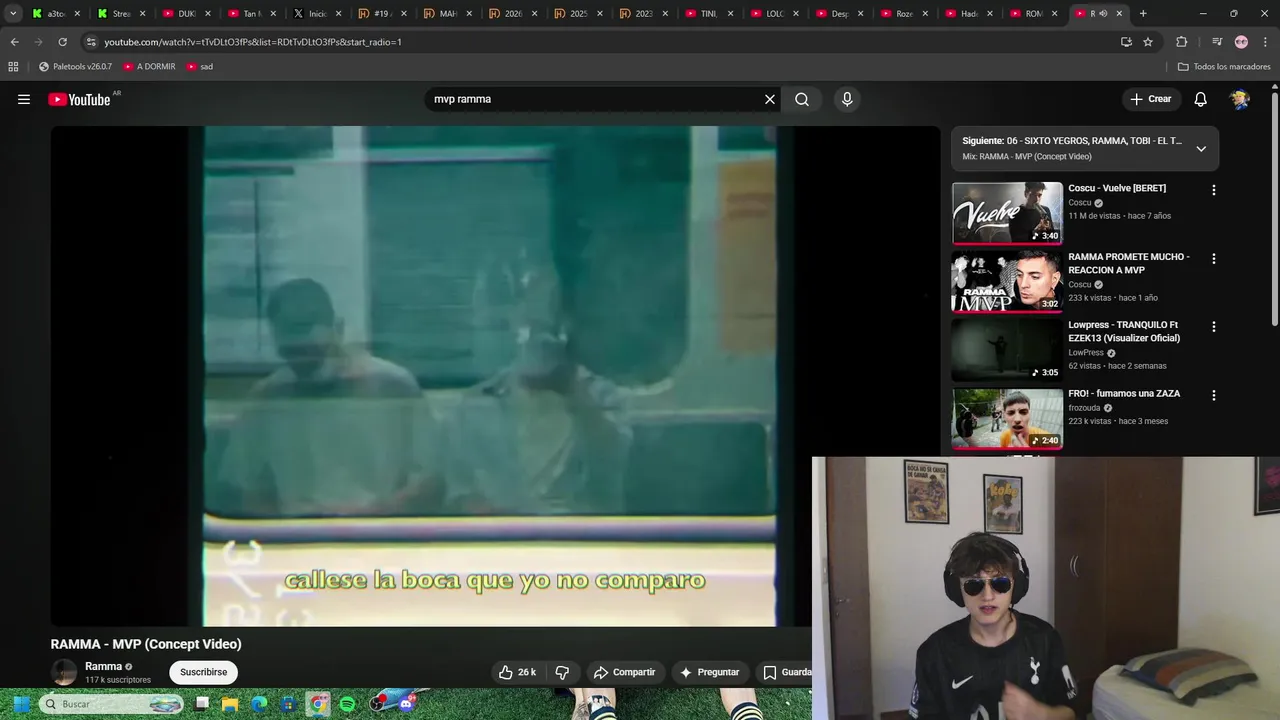Screen dimensions: 1280x720
Task: Open the sad bookmark
Action: 199,66
